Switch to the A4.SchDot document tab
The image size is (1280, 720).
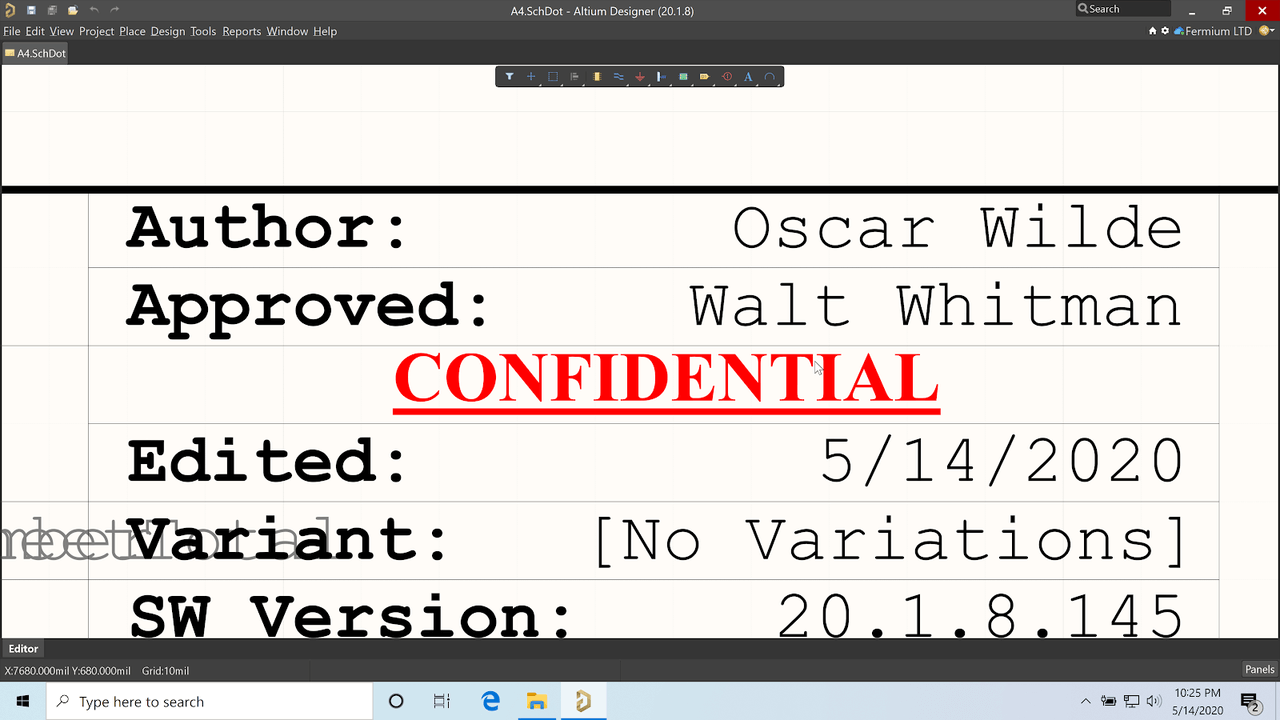click(x=35, y=53)
